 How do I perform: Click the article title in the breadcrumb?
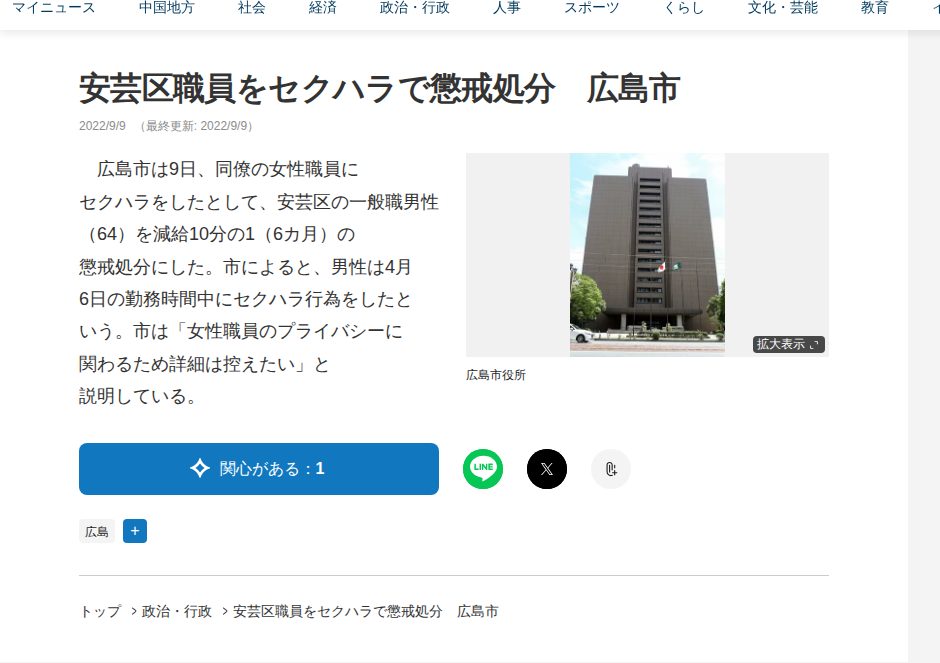pyautogui.click(x=366, y=611)
